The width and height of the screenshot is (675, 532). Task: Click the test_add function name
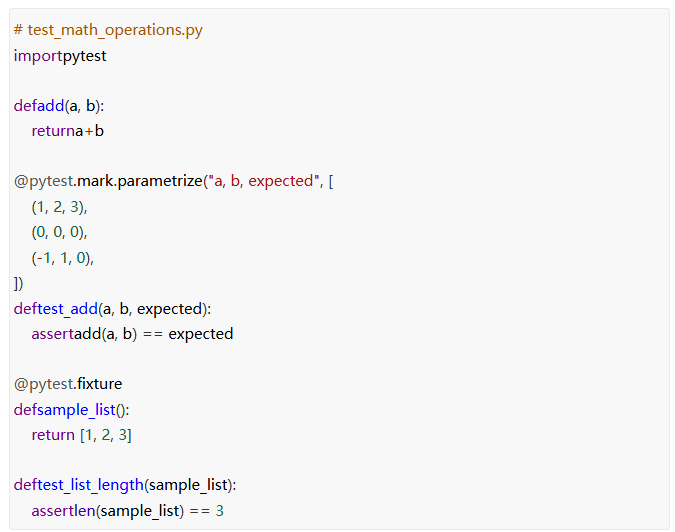68,308
